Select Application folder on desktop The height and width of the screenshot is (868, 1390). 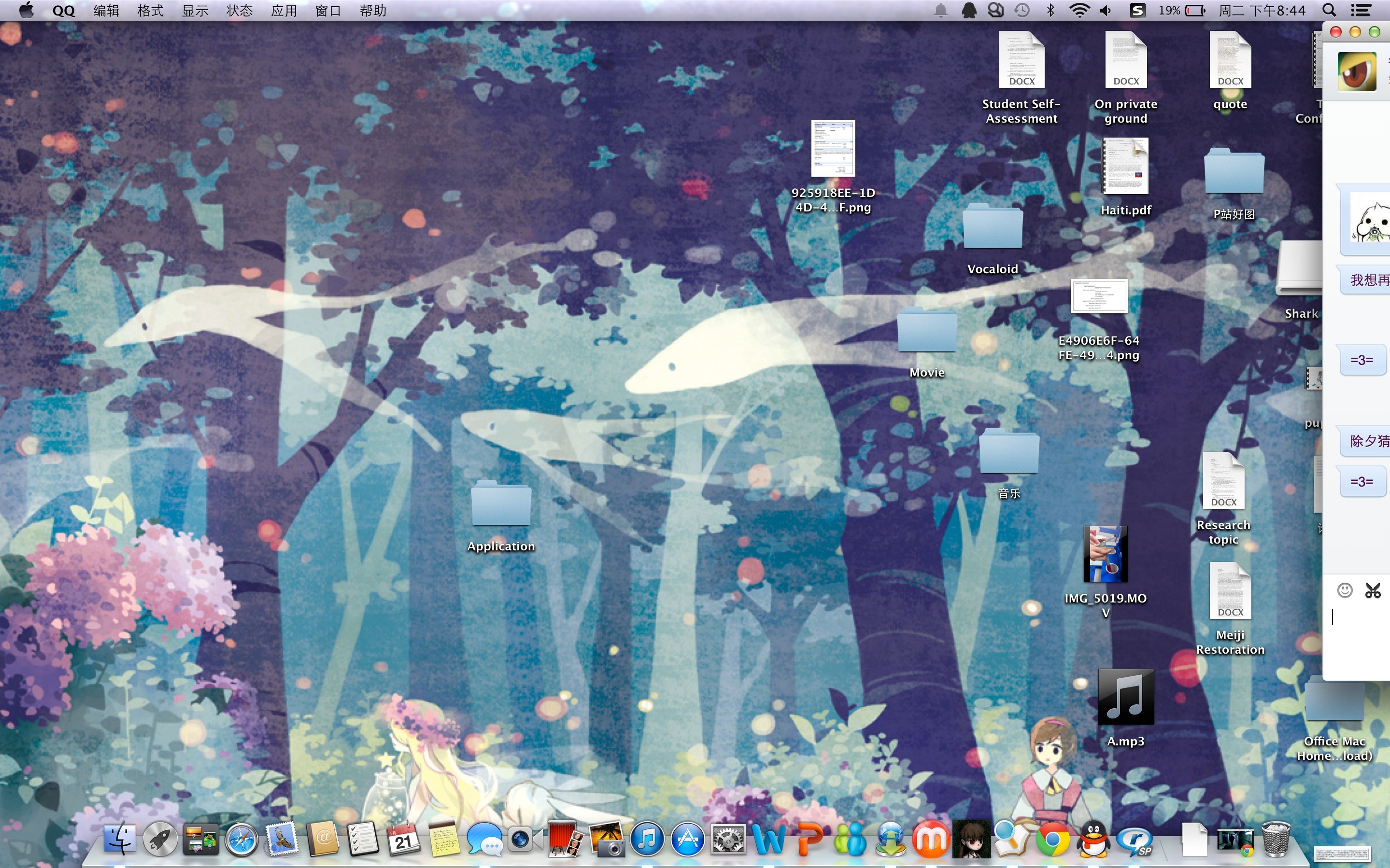(x=501, y=516)
